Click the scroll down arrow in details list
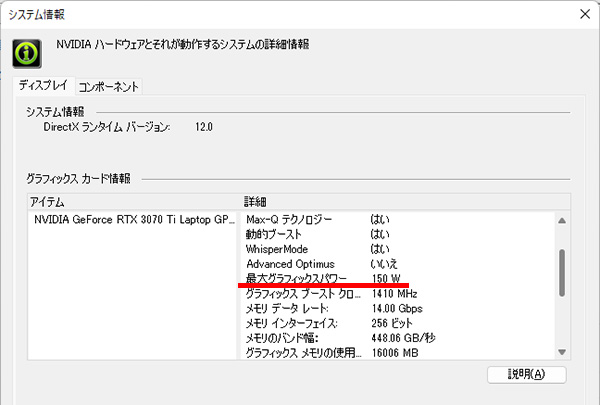The image size is (600, 405). coord(562,352)
